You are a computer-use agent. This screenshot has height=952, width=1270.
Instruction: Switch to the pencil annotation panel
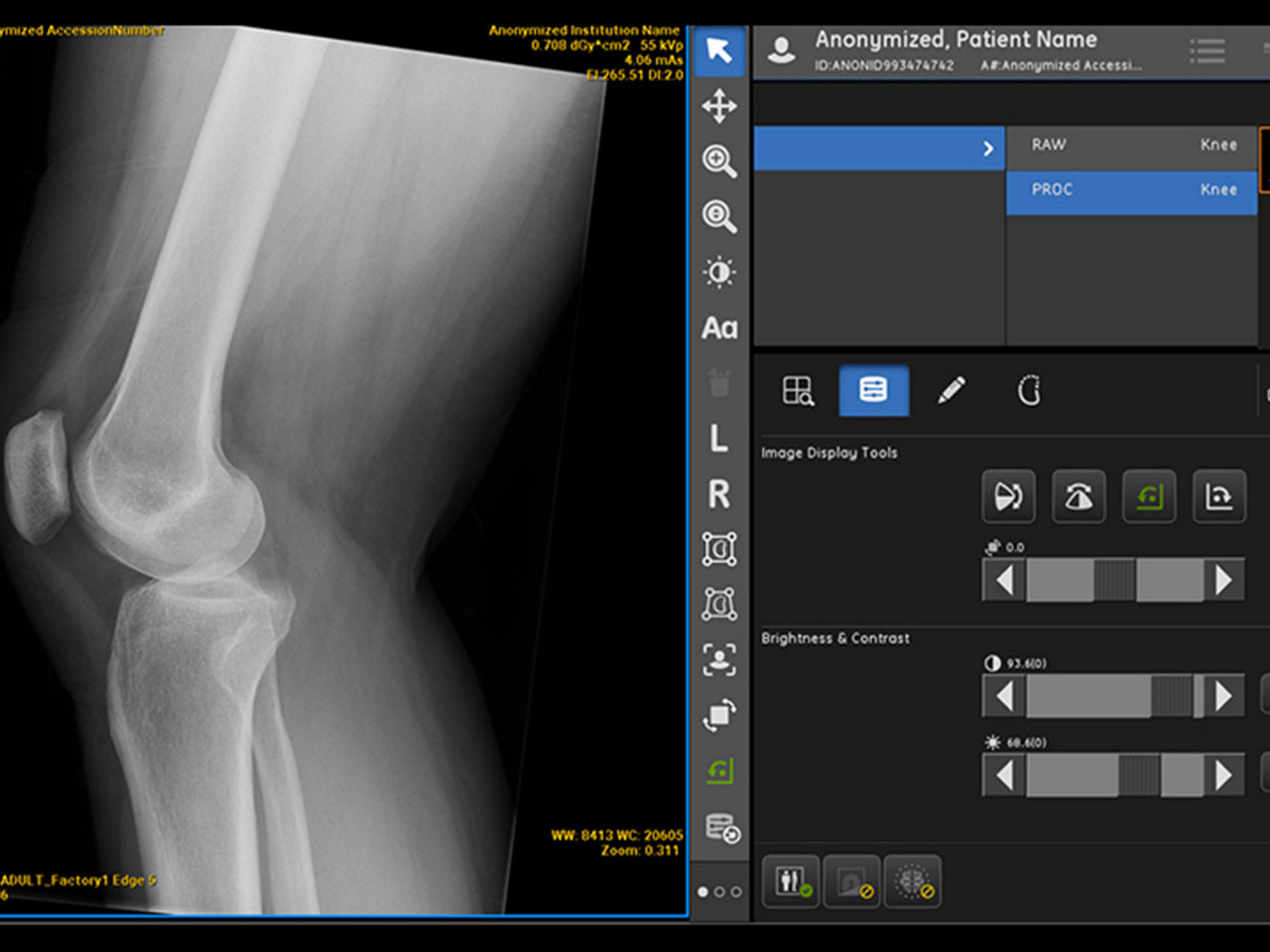(x=952, y=391)
